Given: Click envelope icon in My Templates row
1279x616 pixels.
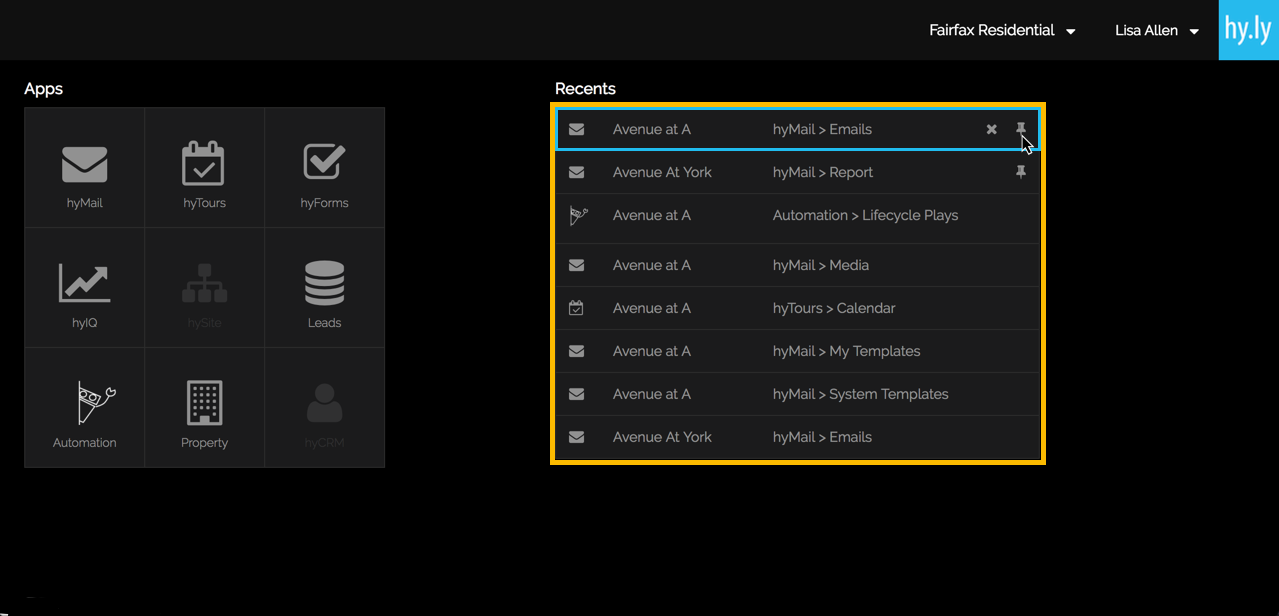Looking at the screenshot, I should tap(576, 351).
